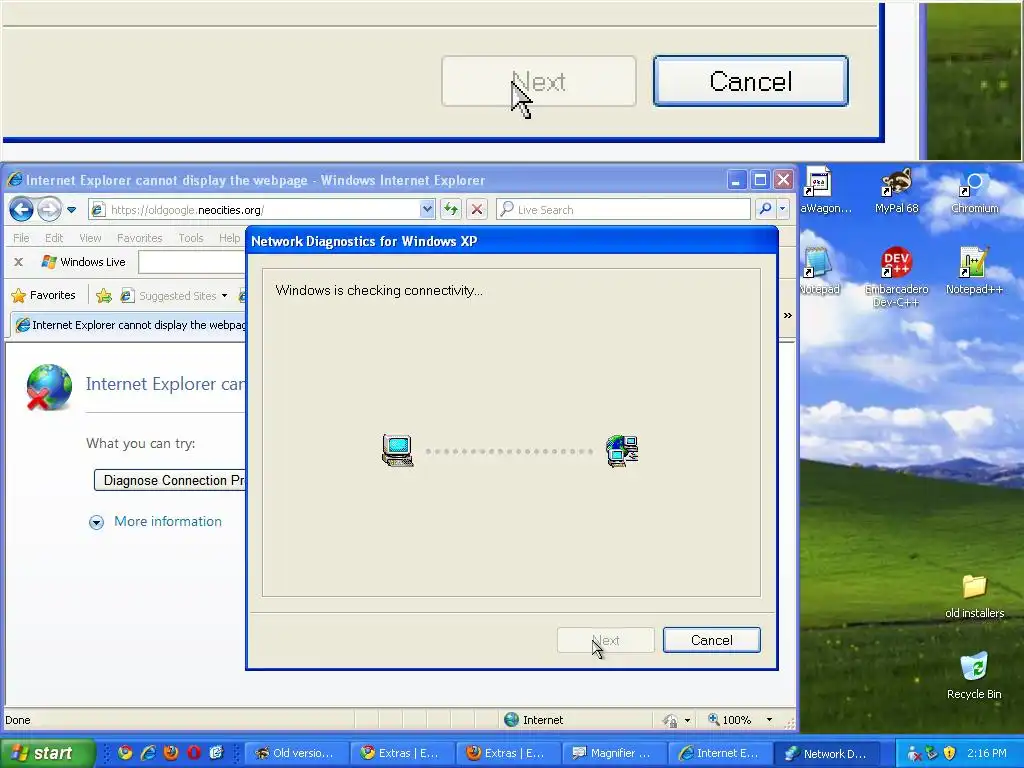The image size is (1024, 768).
Task: Open the Notepad++ desktop shortcut
Action: pyautogui.click(x=974, y=271)
